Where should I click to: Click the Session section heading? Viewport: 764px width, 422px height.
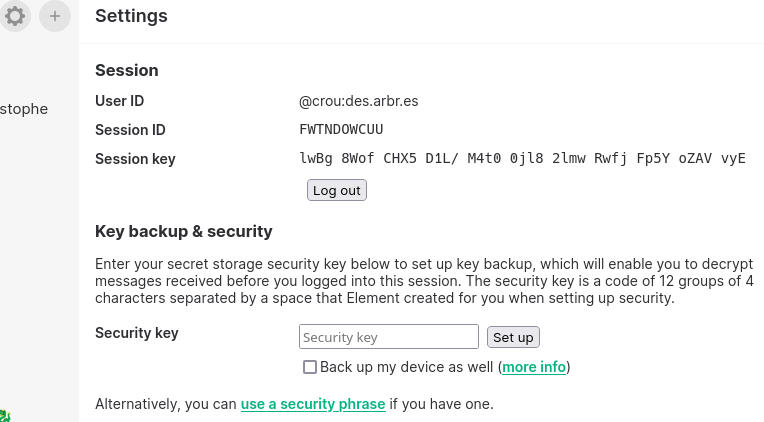pos(127,70)
